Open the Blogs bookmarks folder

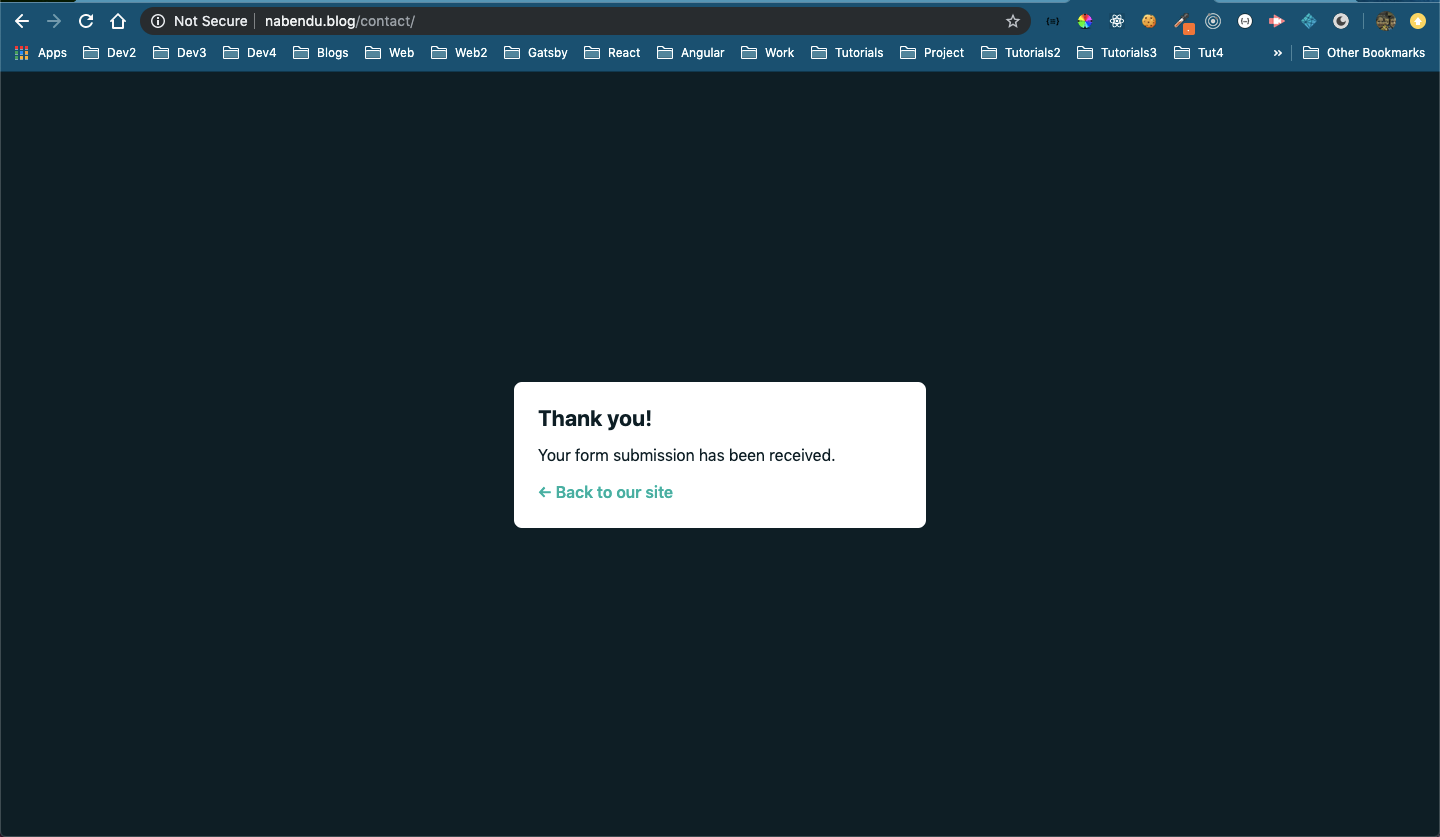pyautogui.click(x=321, y=53)
